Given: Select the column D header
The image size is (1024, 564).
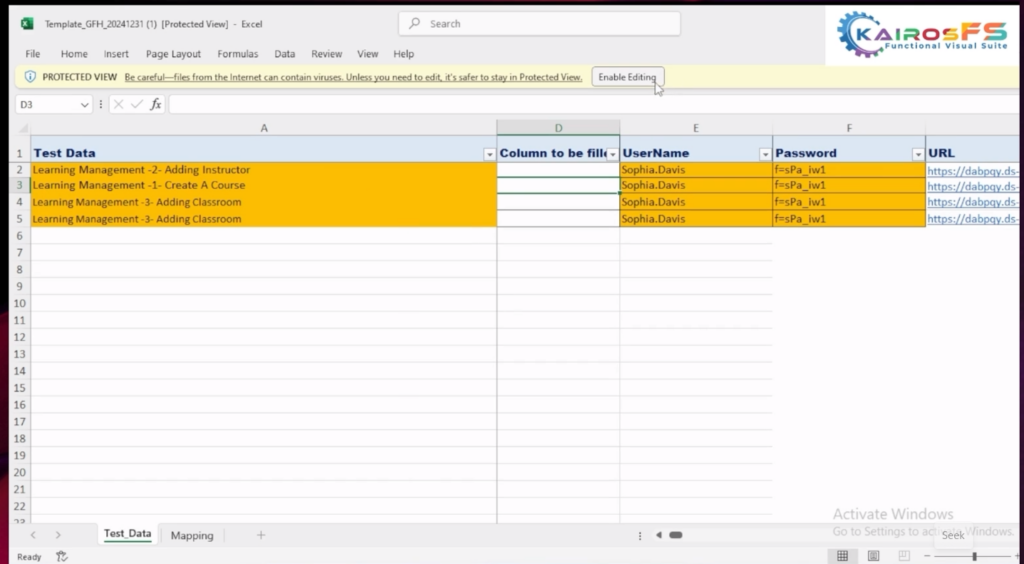Looking at the screenshot, I should [x=558, y=127].
